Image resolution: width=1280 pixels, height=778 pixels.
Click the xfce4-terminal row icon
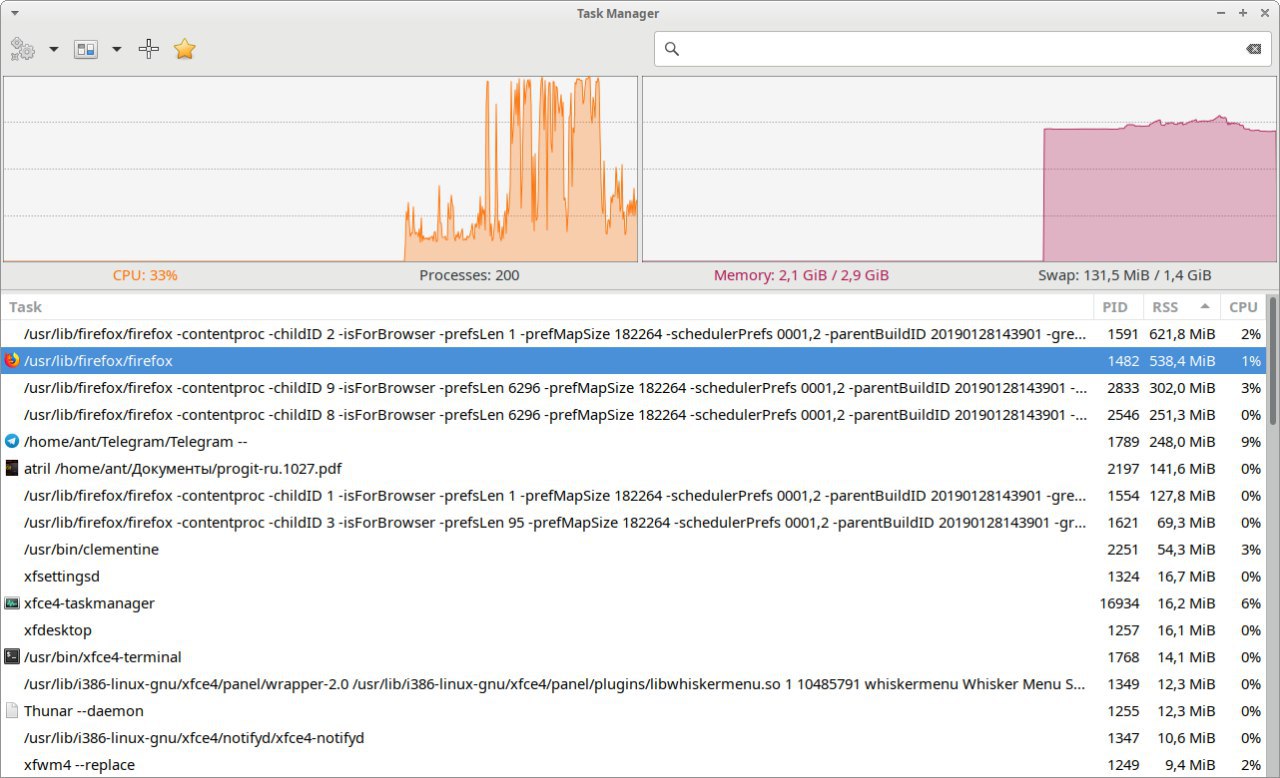pyautogui.click(x=12, y=657)
